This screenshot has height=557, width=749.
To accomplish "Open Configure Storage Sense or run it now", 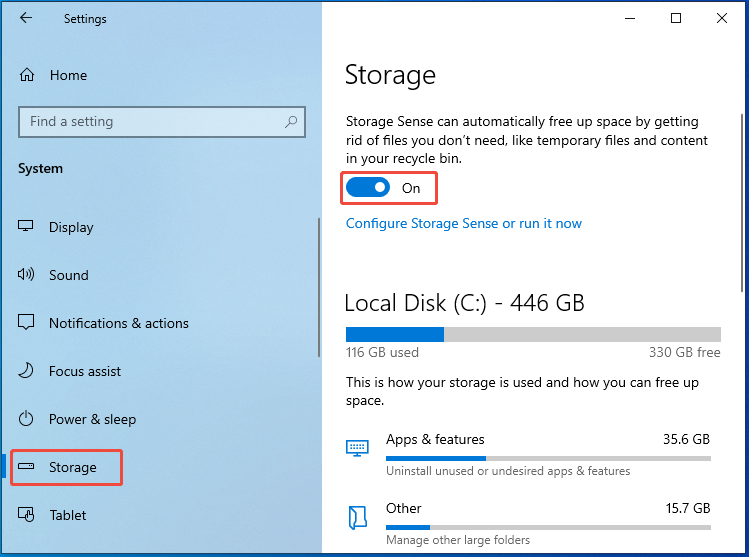I will tap(464, 223).
